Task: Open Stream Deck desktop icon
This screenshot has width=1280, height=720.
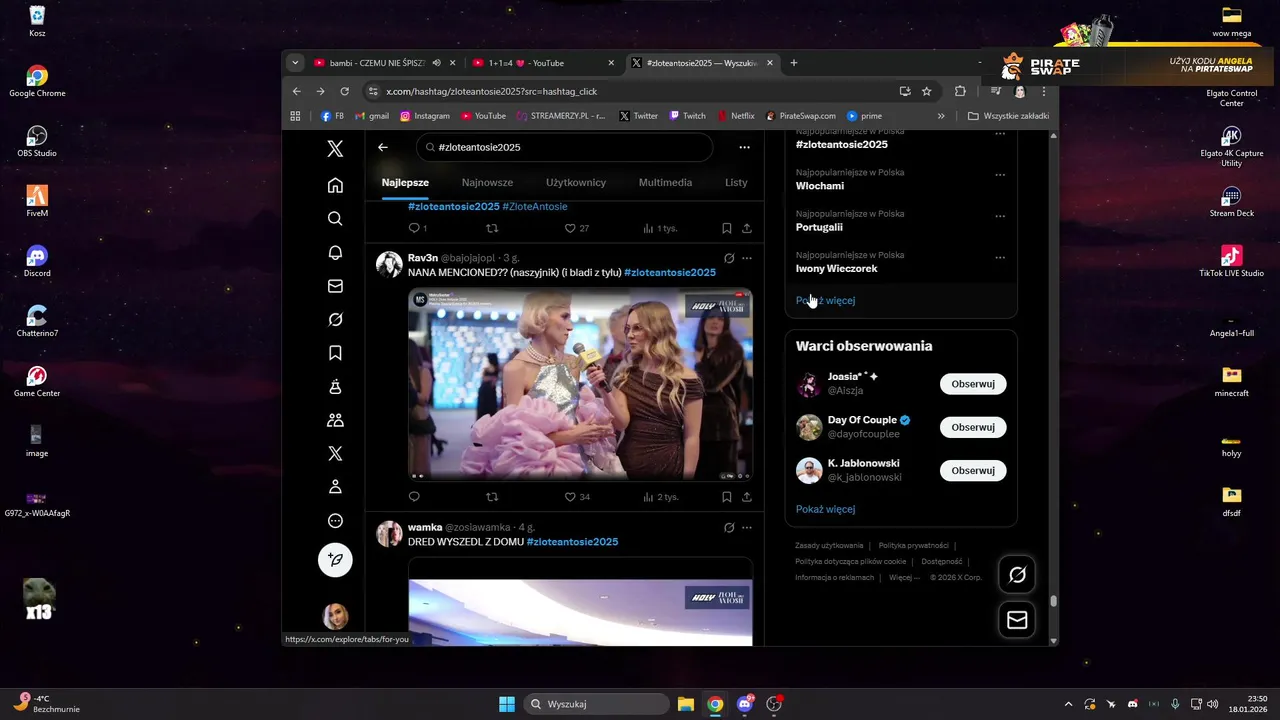Action: (x=1231, y=201)
